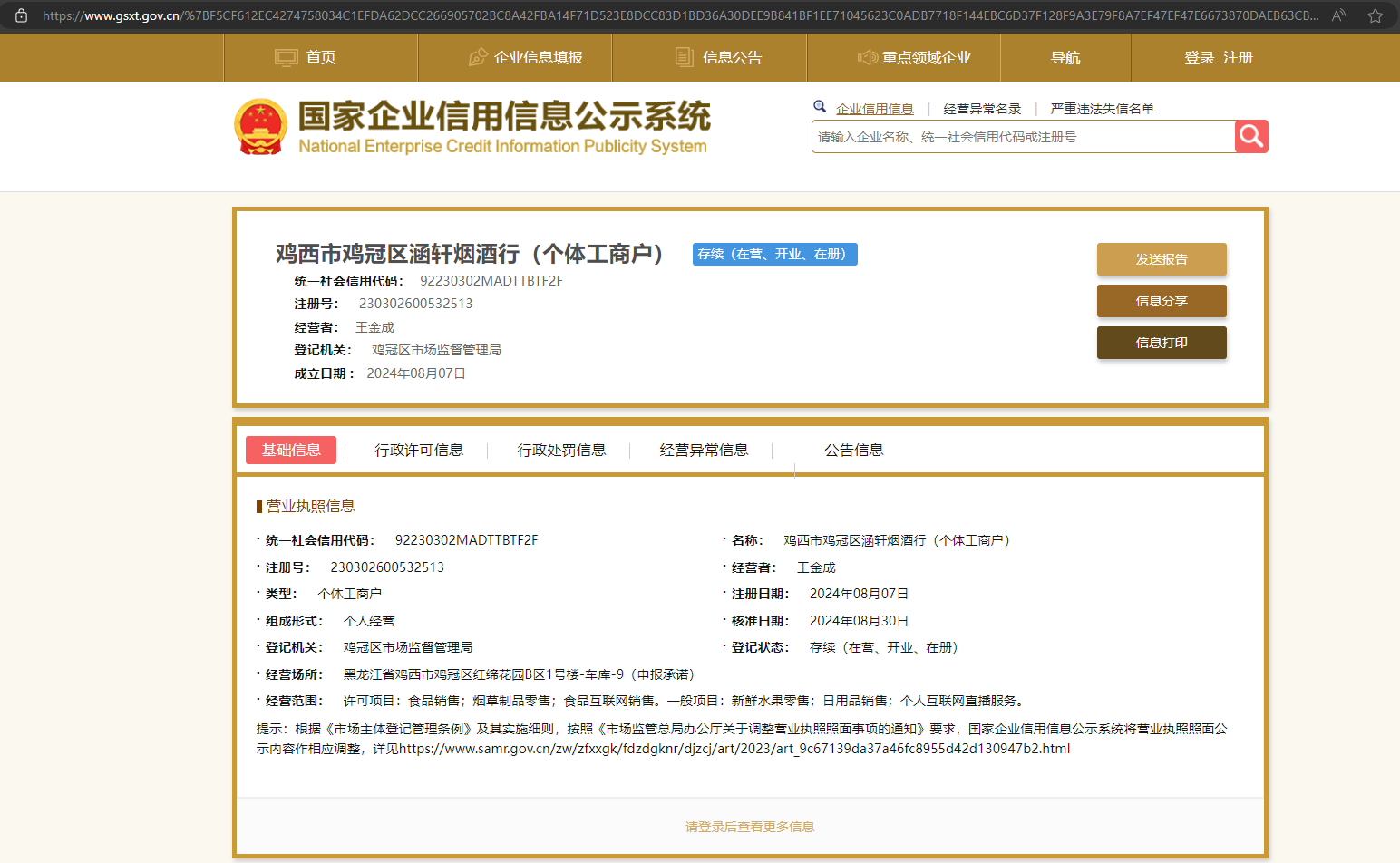Click the 核准日期 value 2024年08月30日

[859, 621]
